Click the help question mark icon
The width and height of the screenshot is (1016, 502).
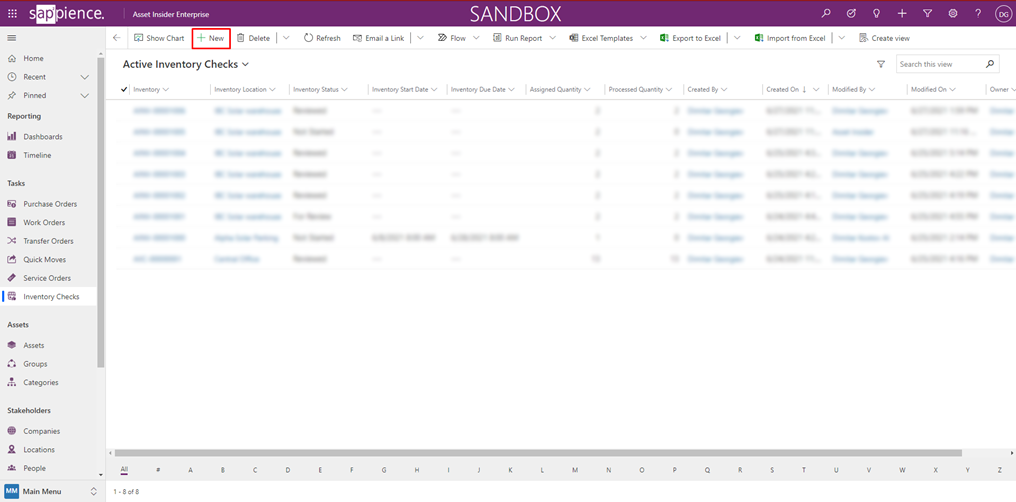pos(977,13)
